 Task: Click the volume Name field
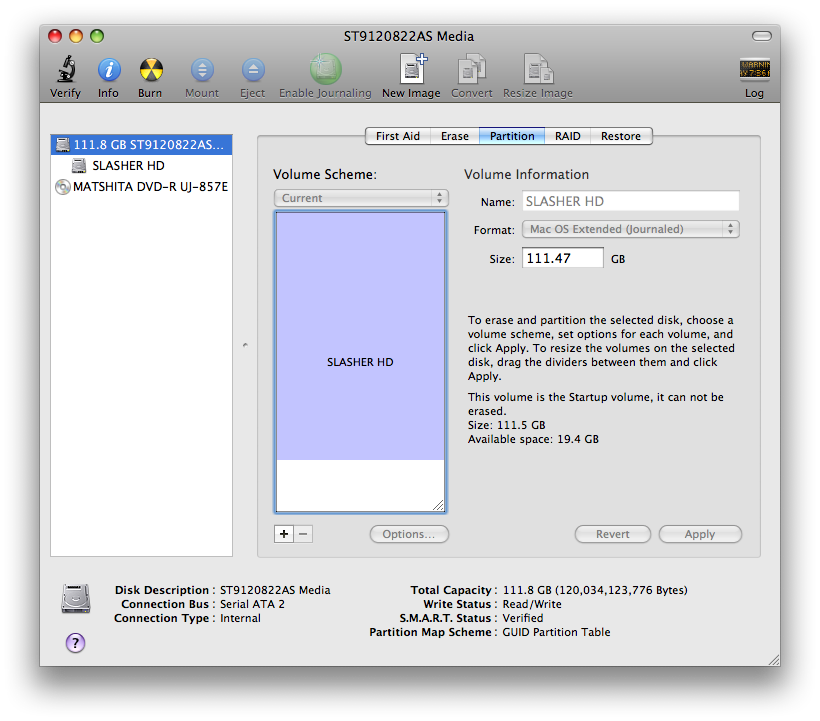[x=631, y=201]
